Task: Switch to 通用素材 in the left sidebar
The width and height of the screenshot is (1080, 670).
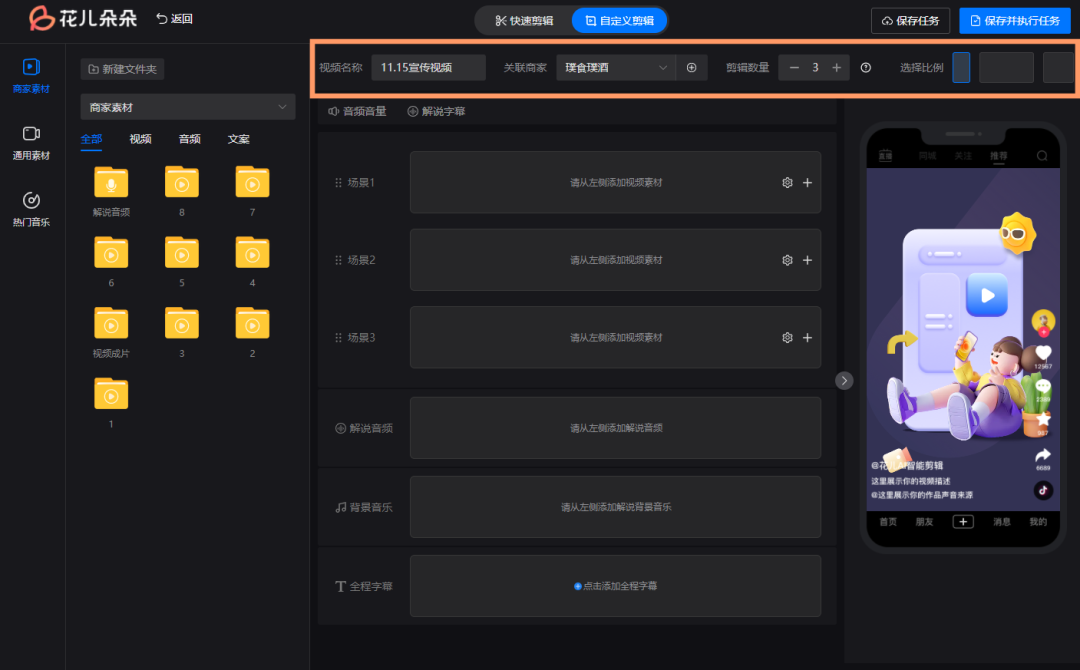Action: pyautogui.click(x=31, y=143)
